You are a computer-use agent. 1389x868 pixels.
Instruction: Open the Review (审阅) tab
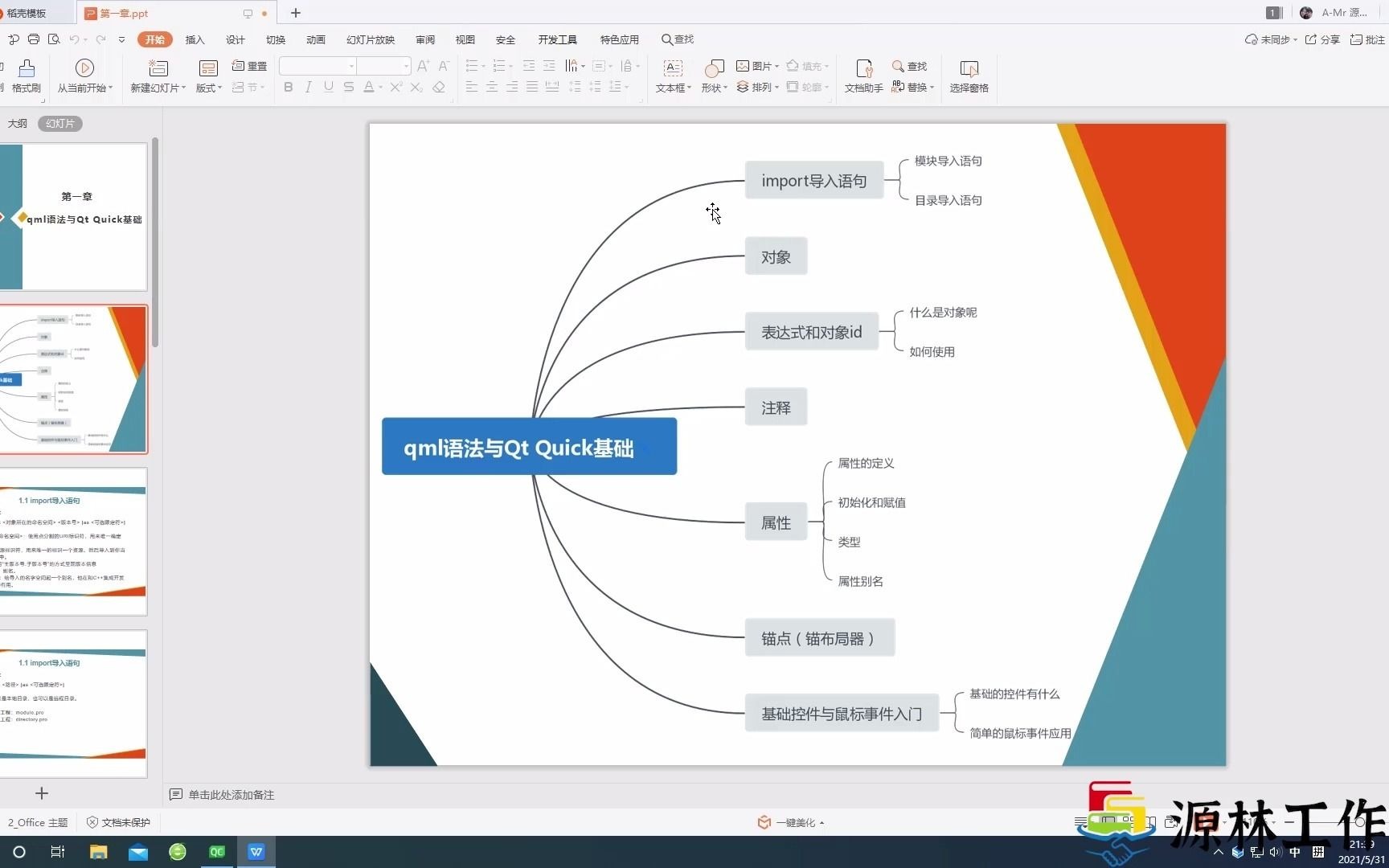pos(425,39)
